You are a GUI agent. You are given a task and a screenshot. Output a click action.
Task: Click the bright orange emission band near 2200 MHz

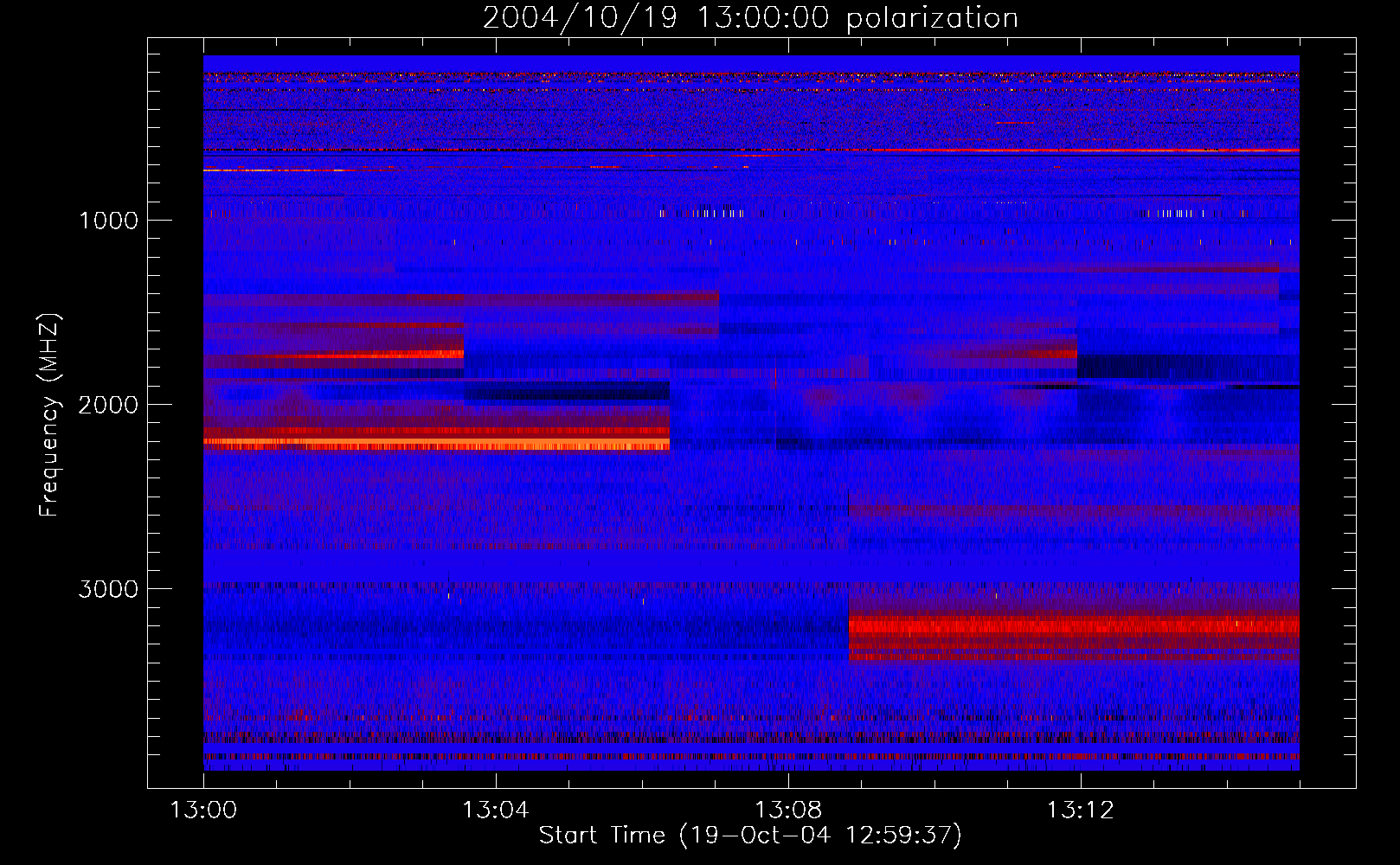click(x=436, y=445)
